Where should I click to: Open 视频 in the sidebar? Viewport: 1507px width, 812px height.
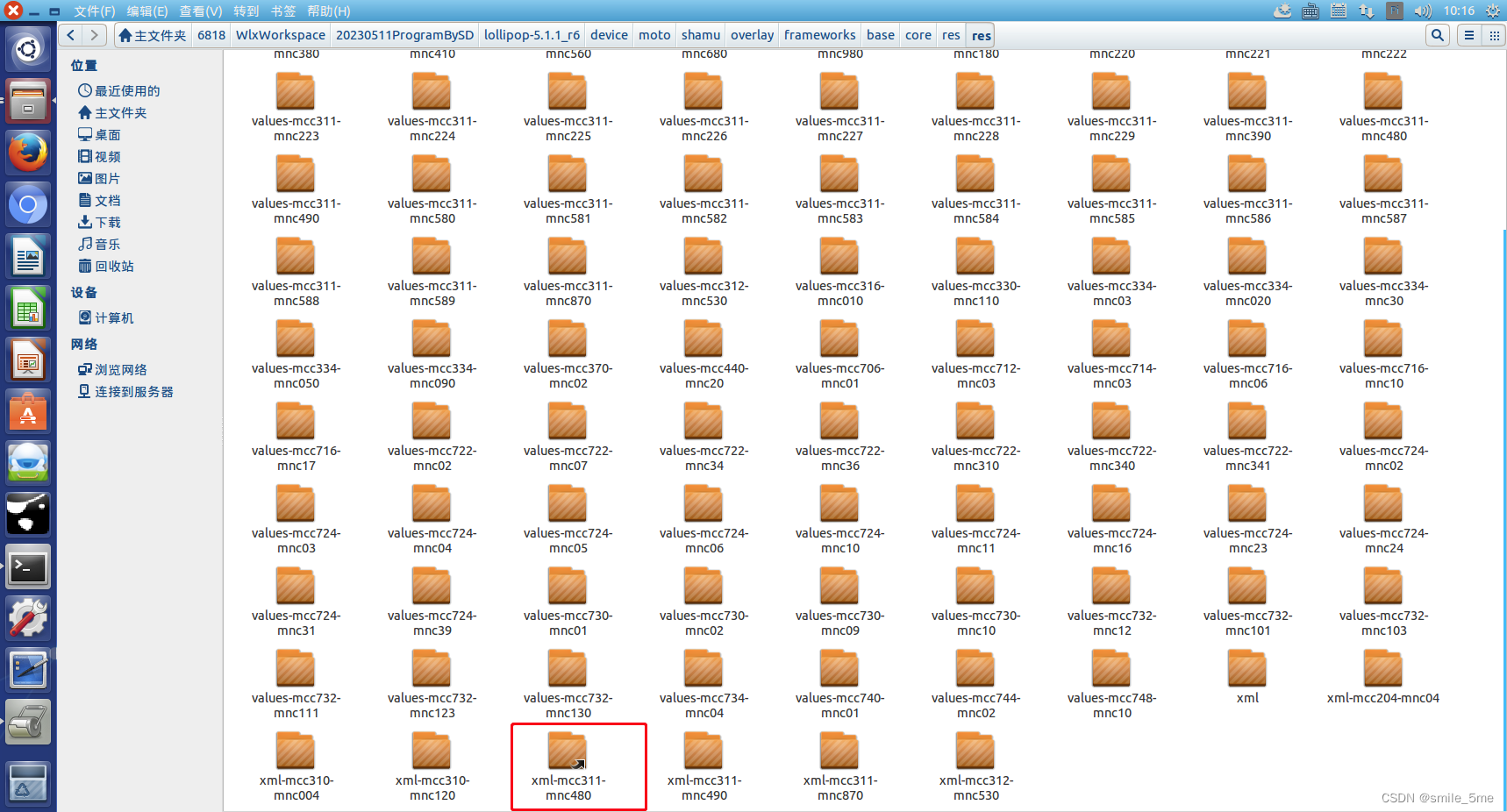point(99,156)
